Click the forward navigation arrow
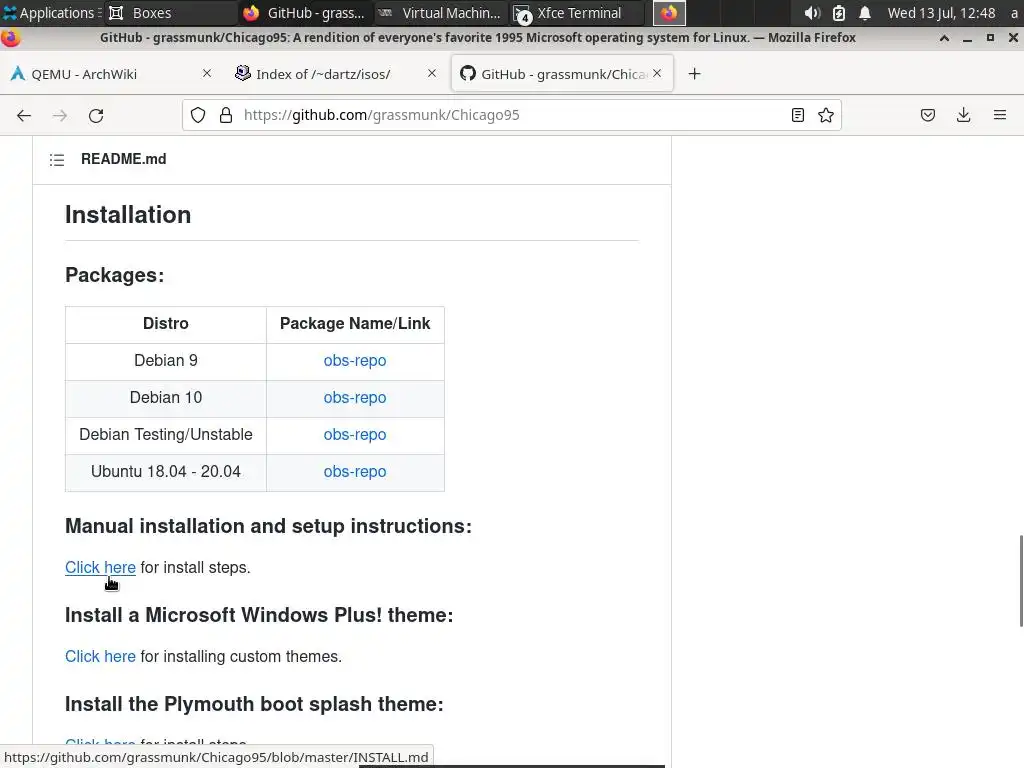 click(x=59, y=116)
